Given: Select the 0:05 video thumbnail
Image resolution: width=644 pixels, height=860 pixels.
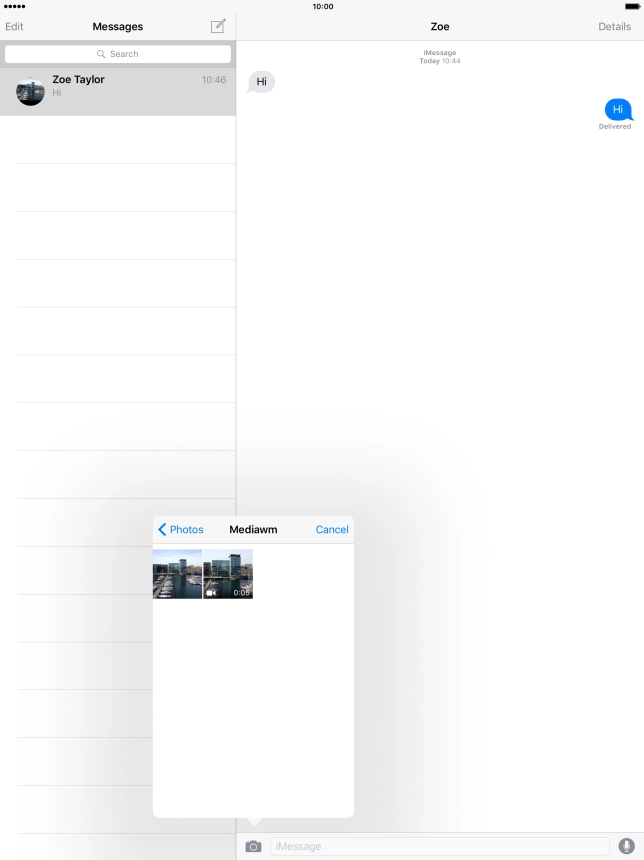Looking at the screenshot, I should tap(228, 574).
